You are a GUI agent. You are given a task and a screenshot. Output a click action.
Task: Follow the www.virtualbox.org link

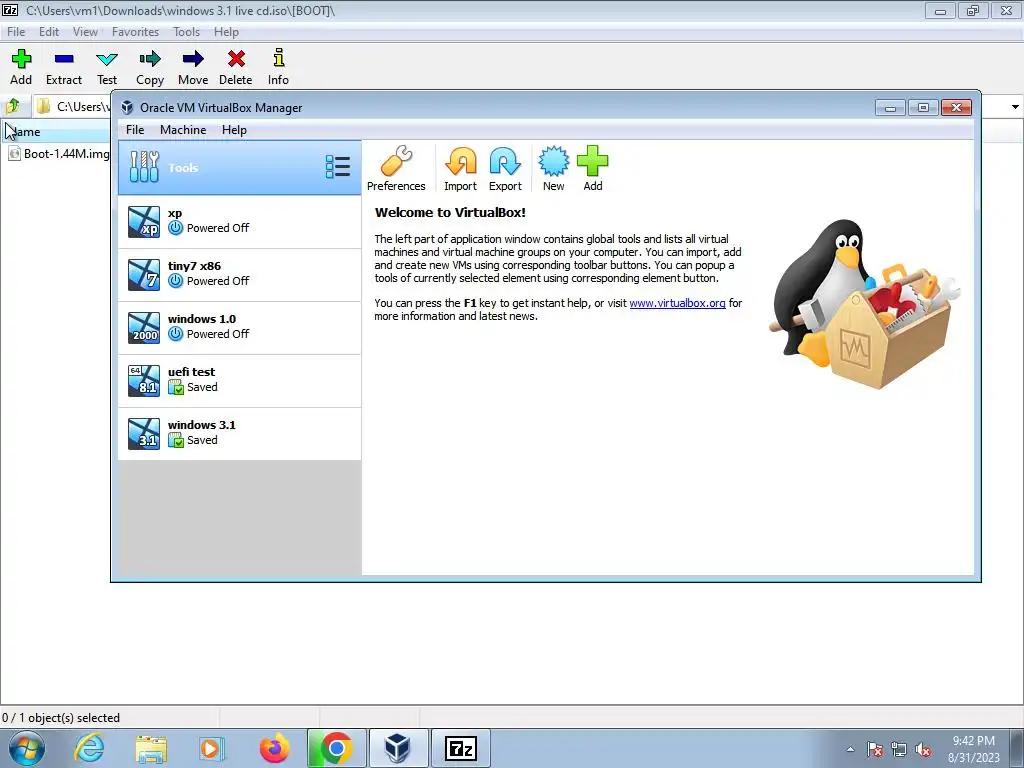677,303
